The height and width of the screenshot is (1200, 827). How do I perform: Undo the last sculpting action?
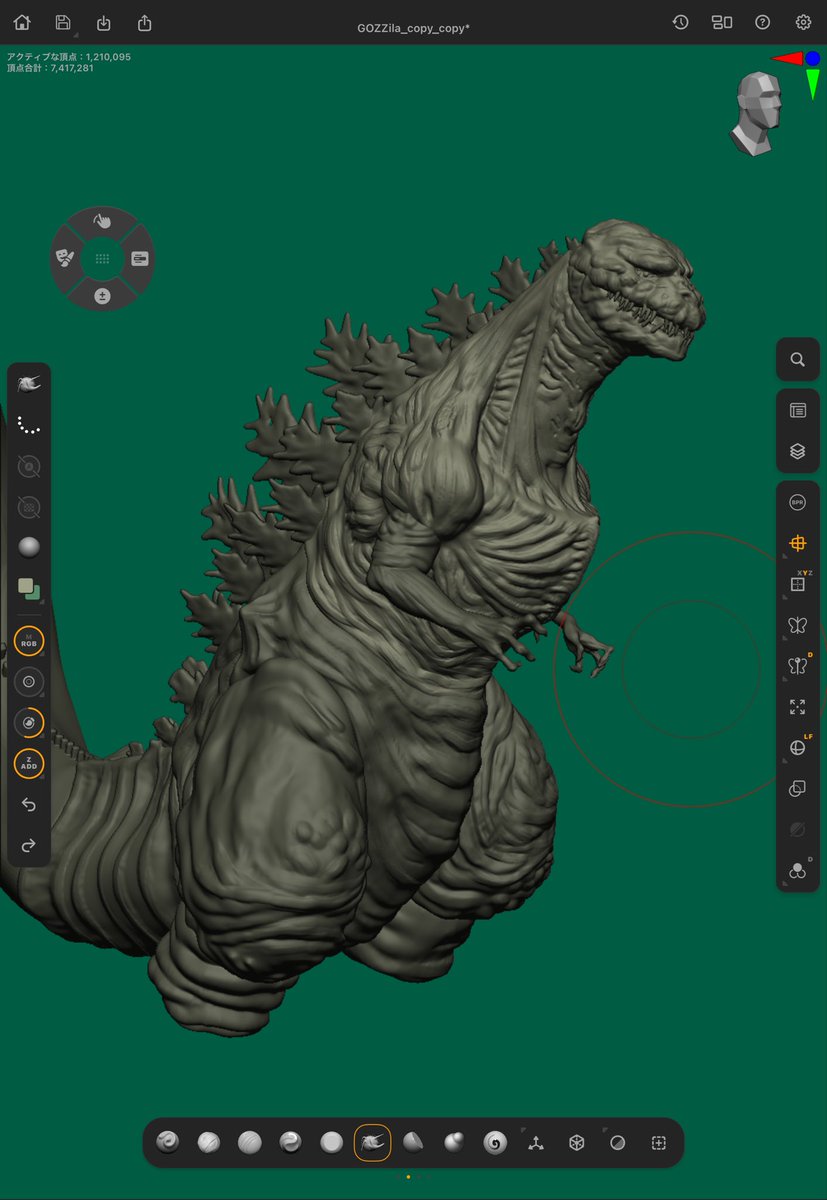28,804
